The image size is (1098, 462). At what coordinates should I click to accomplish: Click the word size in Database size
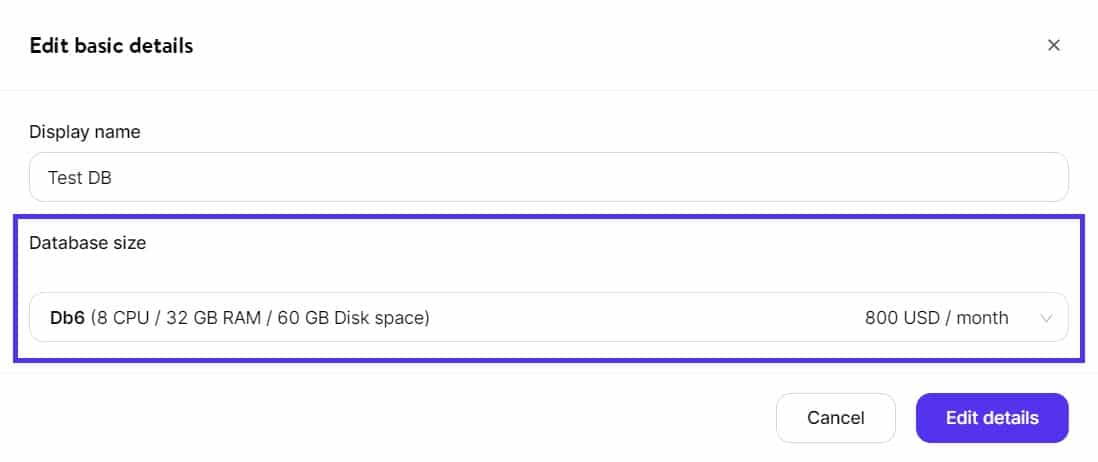click(128, 243)
